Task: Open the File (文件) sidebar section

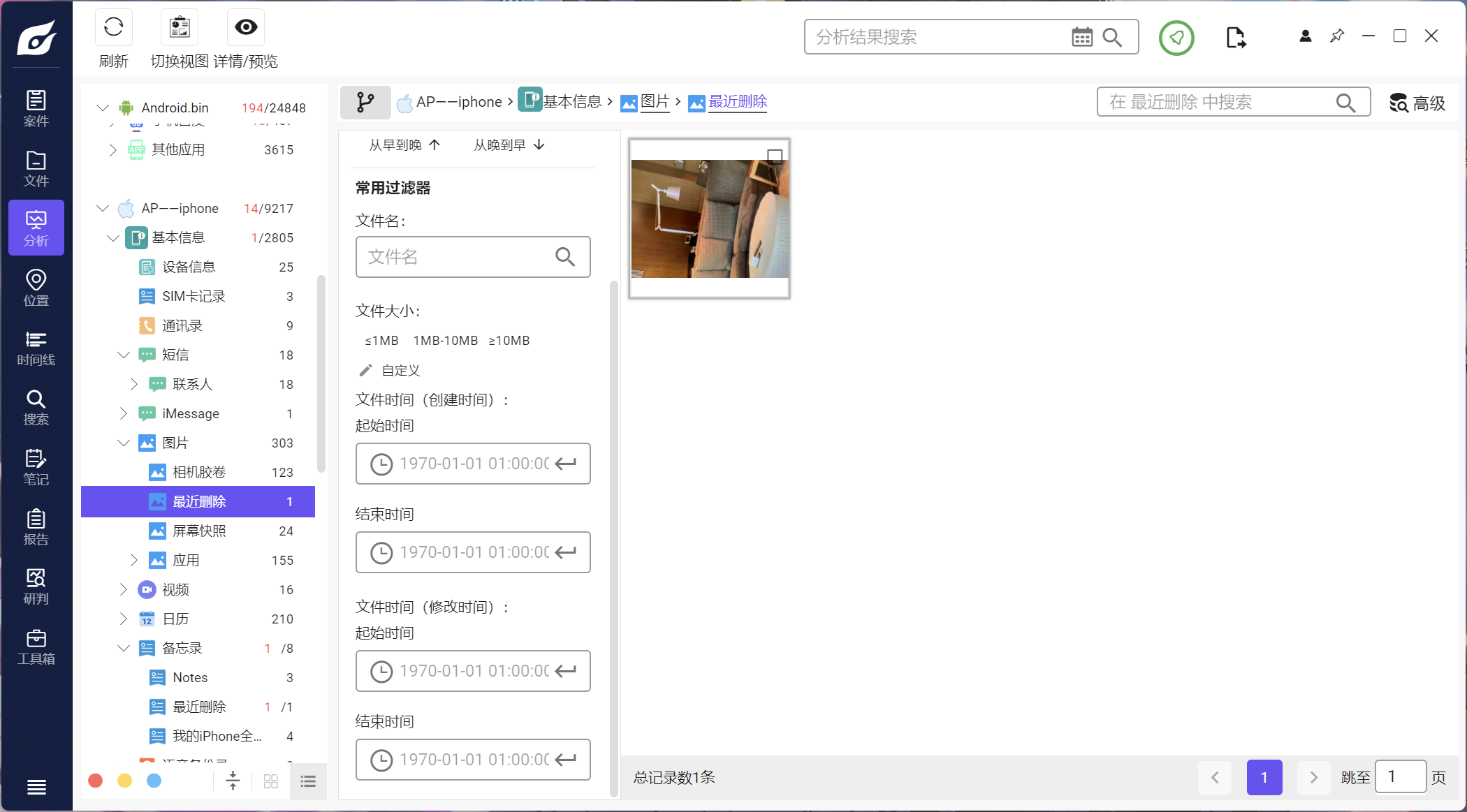Action: coord(36,168)
